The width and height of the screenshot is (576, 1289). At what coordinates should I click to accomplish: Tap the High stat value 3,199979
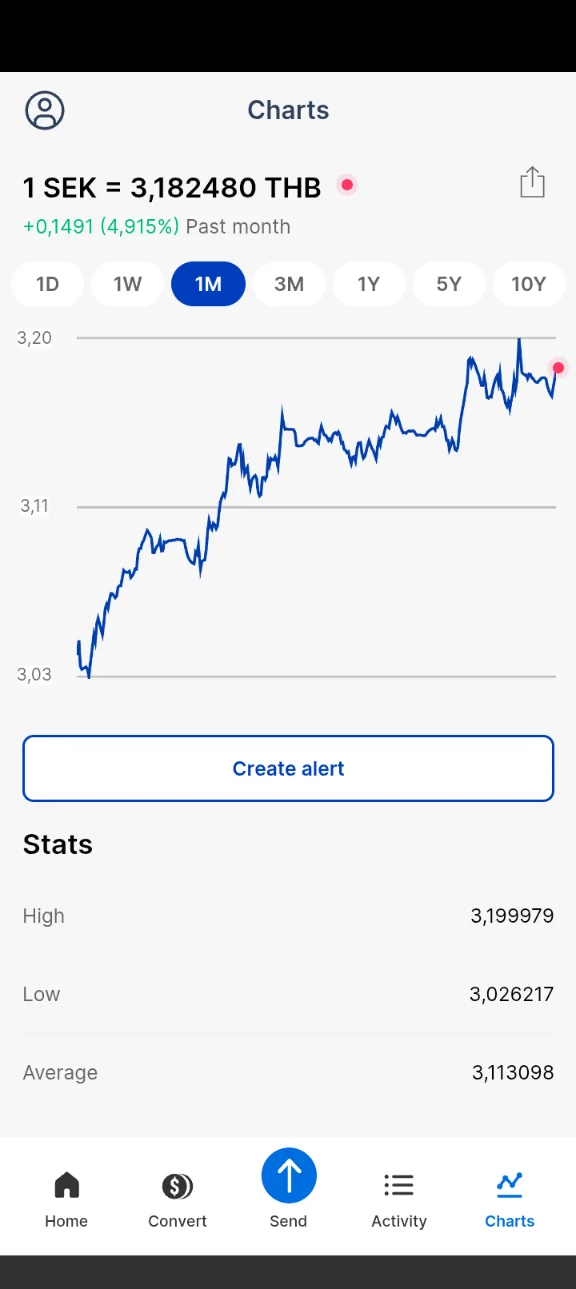pyautogui.click(x=512, y=916)
